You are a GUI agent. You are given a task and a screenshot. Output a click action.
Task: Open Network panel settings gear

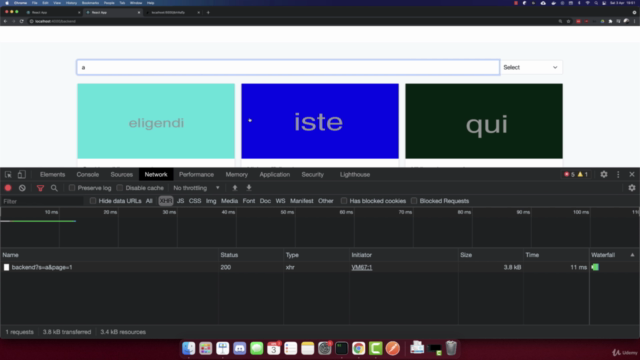pyautogui.click(x=632, y=188)
